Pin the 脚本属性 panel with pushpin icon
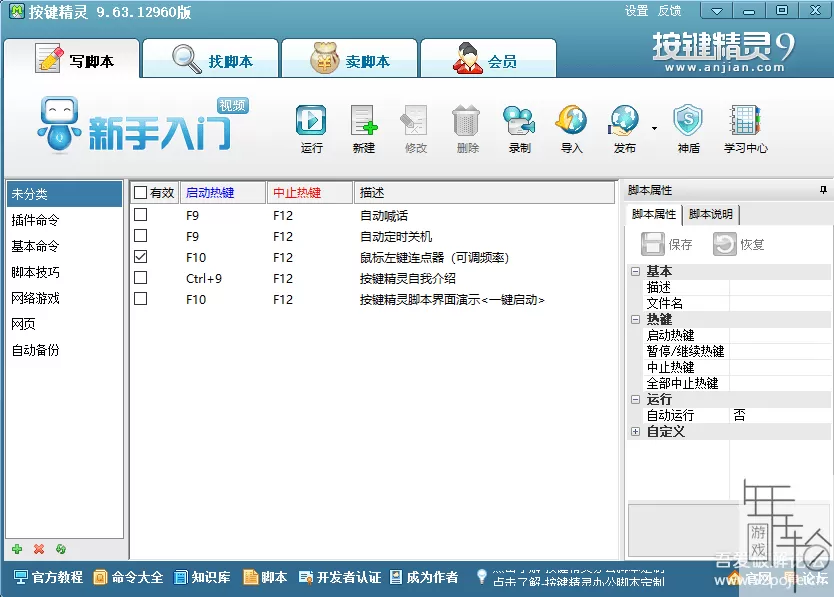This screenshot has width=834, height=597. [x=823, y=190]
